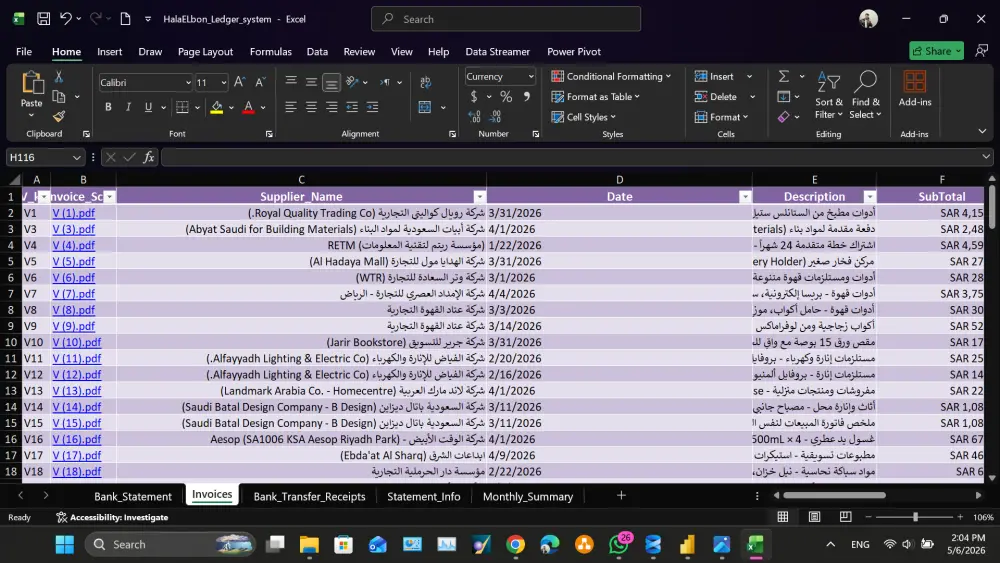Image resolution: width=1000 pixels, height=563 pixels.
Task: Toggle Middle Align vertical alignment
Action: tap(311, 82)
